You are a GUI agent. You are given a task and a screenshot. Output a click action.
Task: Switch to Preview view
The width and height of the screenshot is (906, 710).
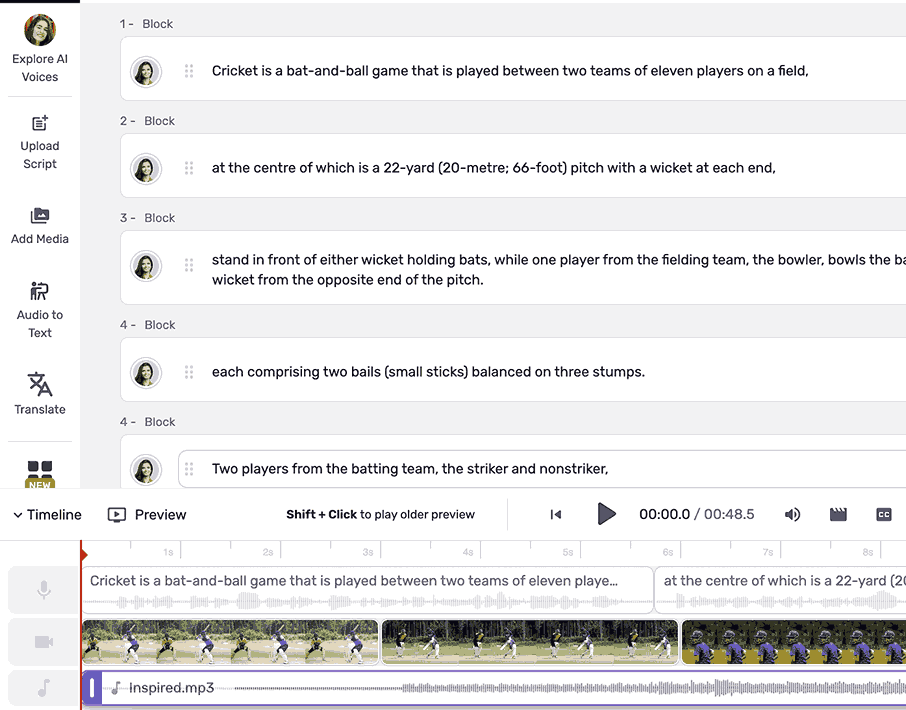click(x=147, y=514)
